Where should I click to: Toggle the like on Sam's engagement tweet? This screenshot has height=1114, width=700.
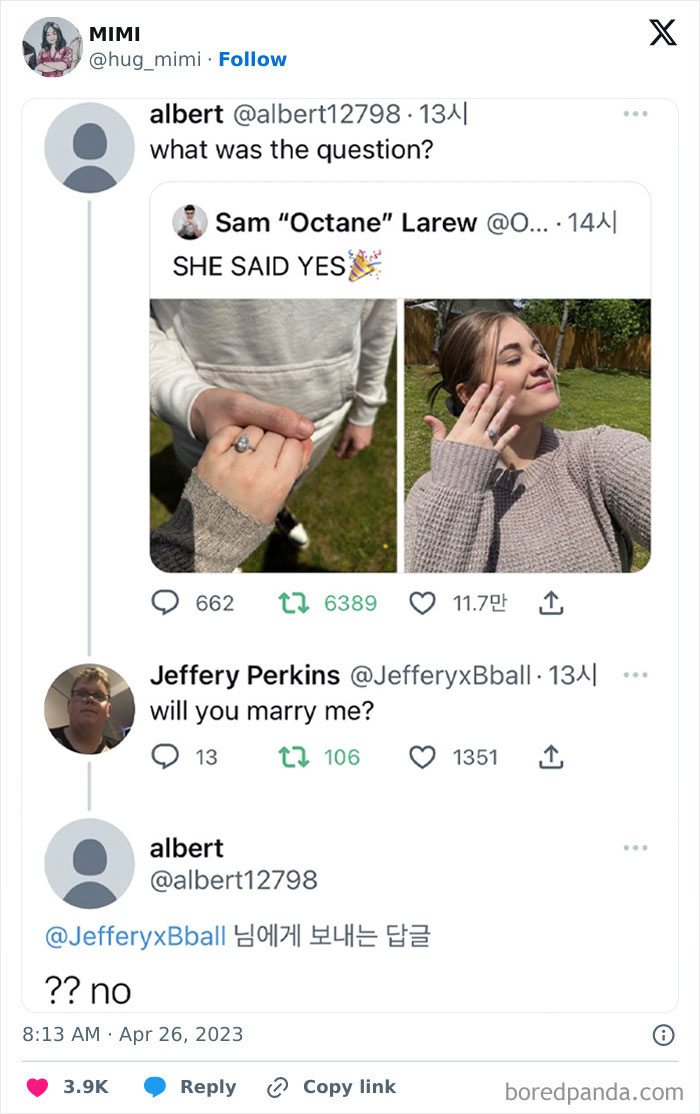423,601
